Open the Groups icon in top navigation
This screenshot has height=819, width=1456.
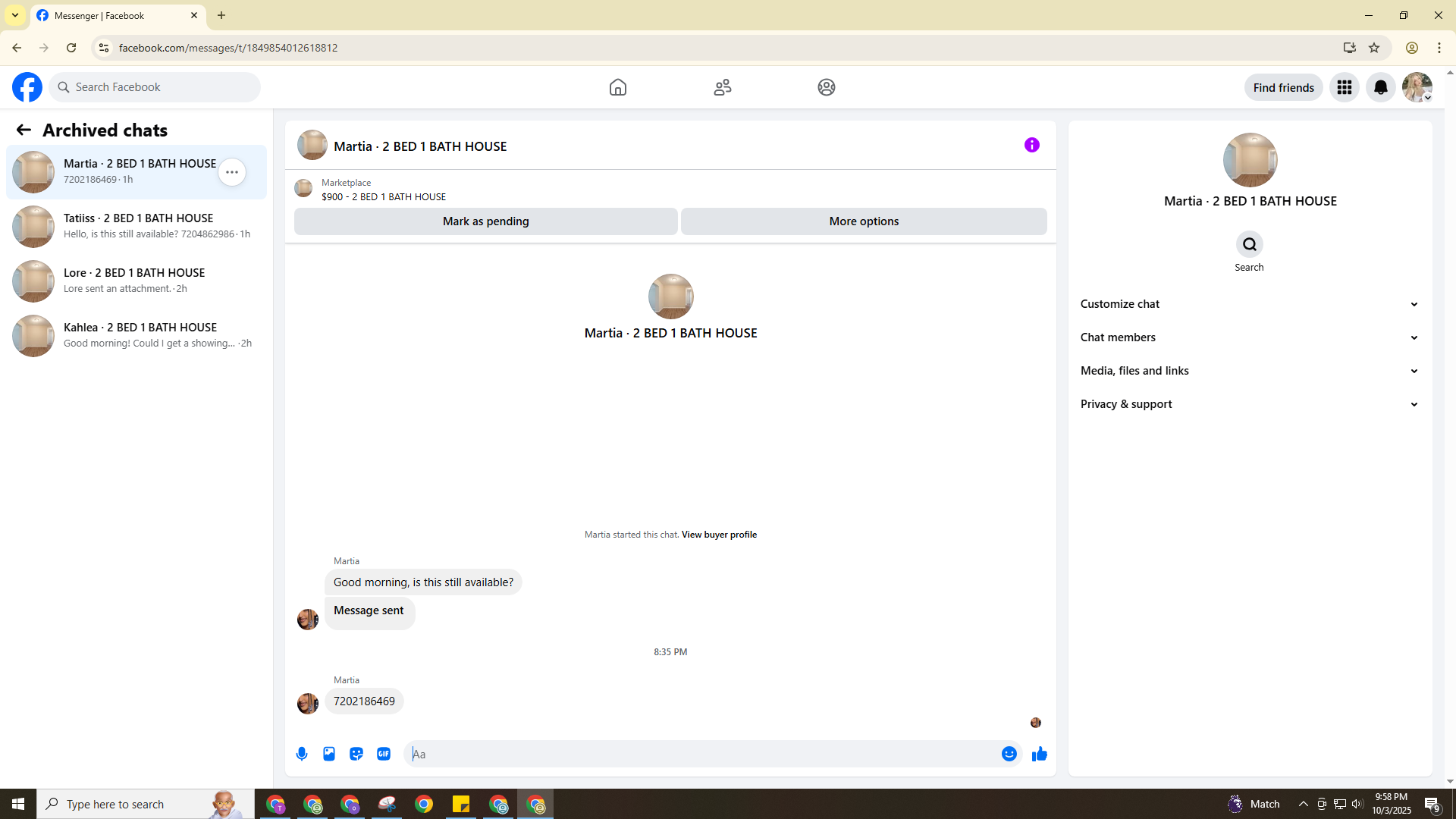[x=827, y=87]
